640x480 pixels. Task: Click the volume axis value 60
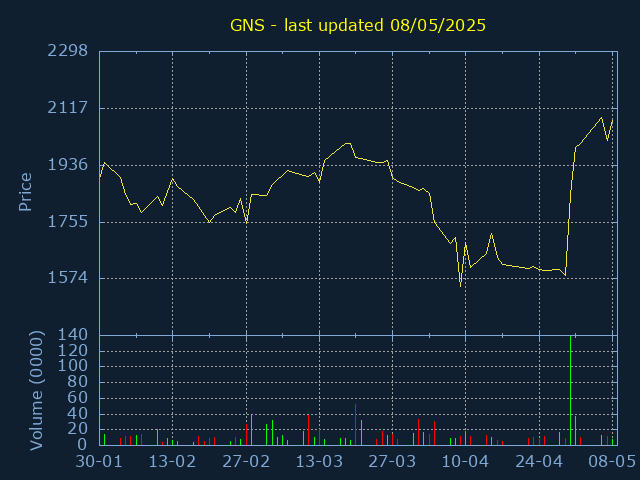(x=78, y=398)
